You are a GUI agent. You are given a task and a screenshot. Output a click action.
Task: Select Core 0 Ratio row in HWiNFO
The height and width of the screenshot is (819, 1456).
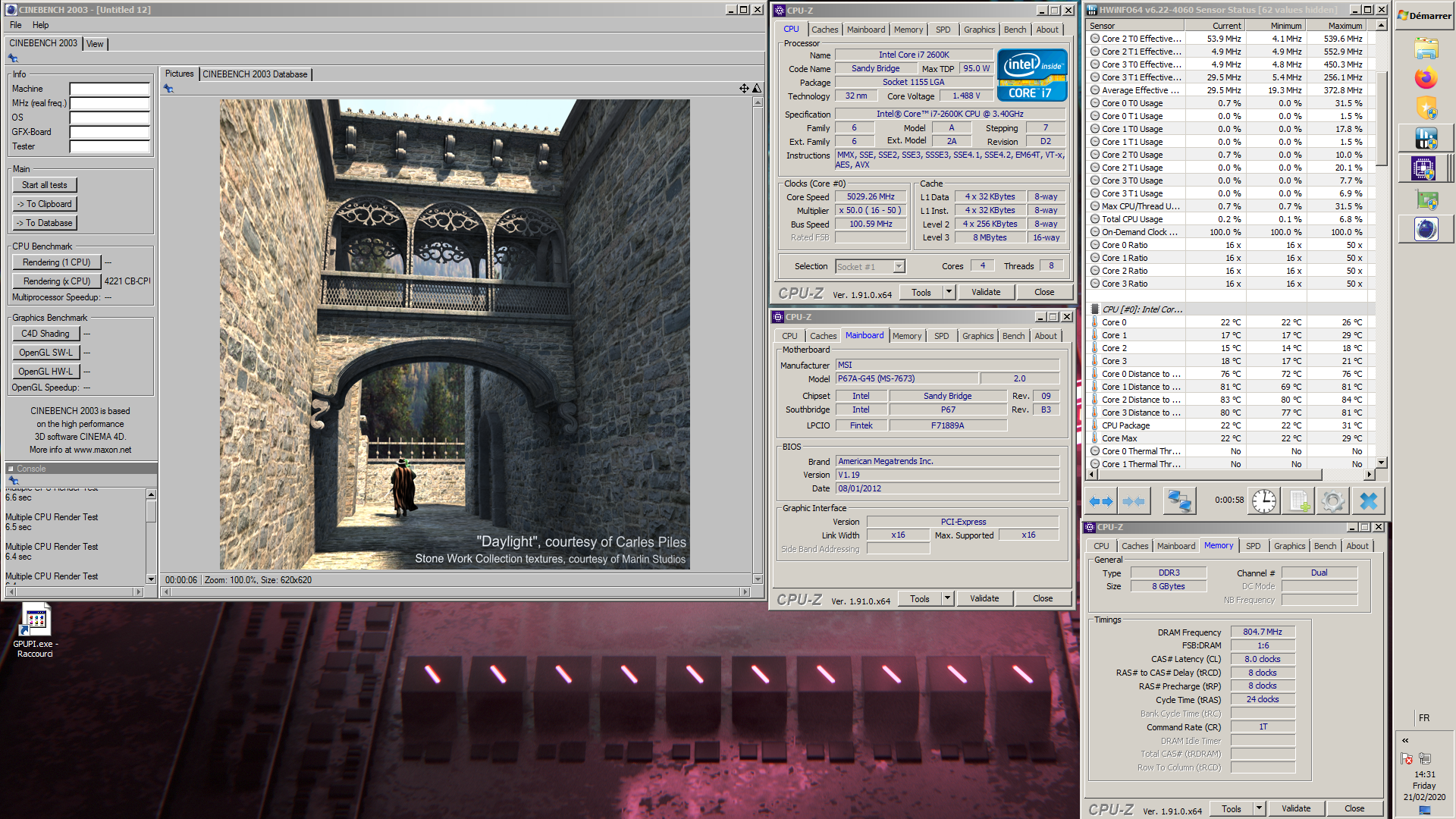(x=1227, y=245)
